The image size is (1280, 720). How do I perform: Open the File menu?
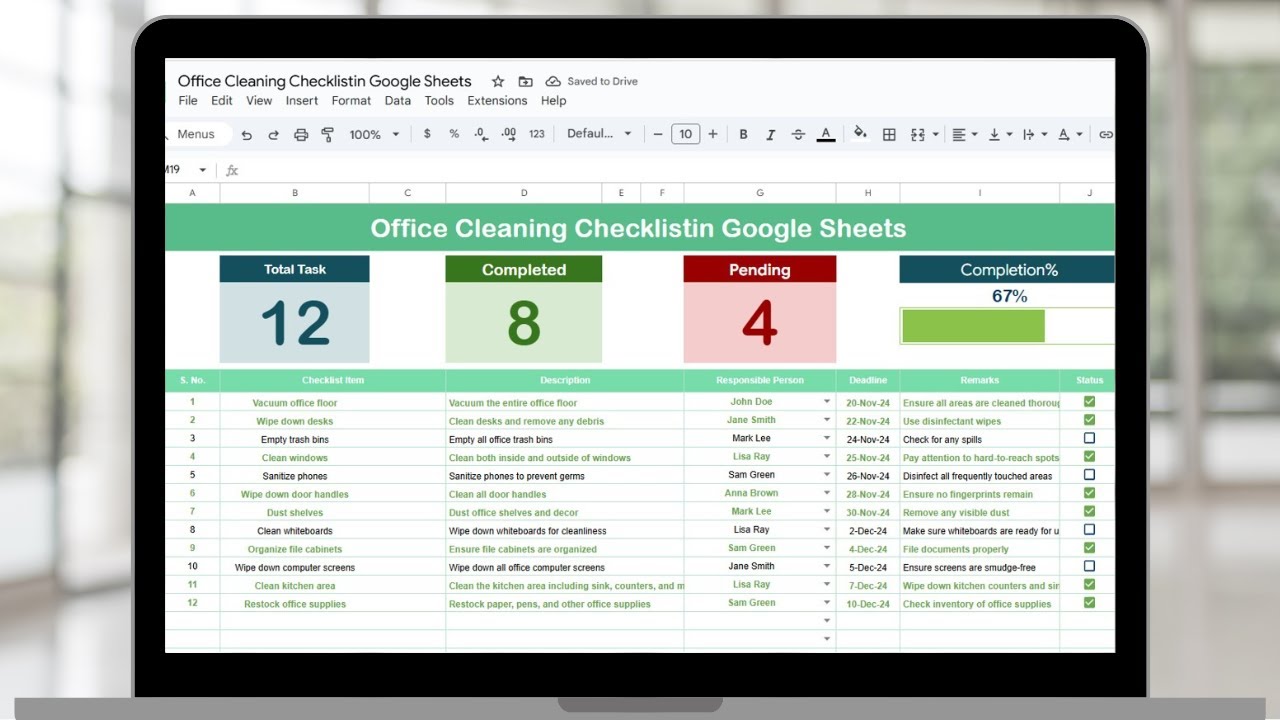[x=188, y=101]
